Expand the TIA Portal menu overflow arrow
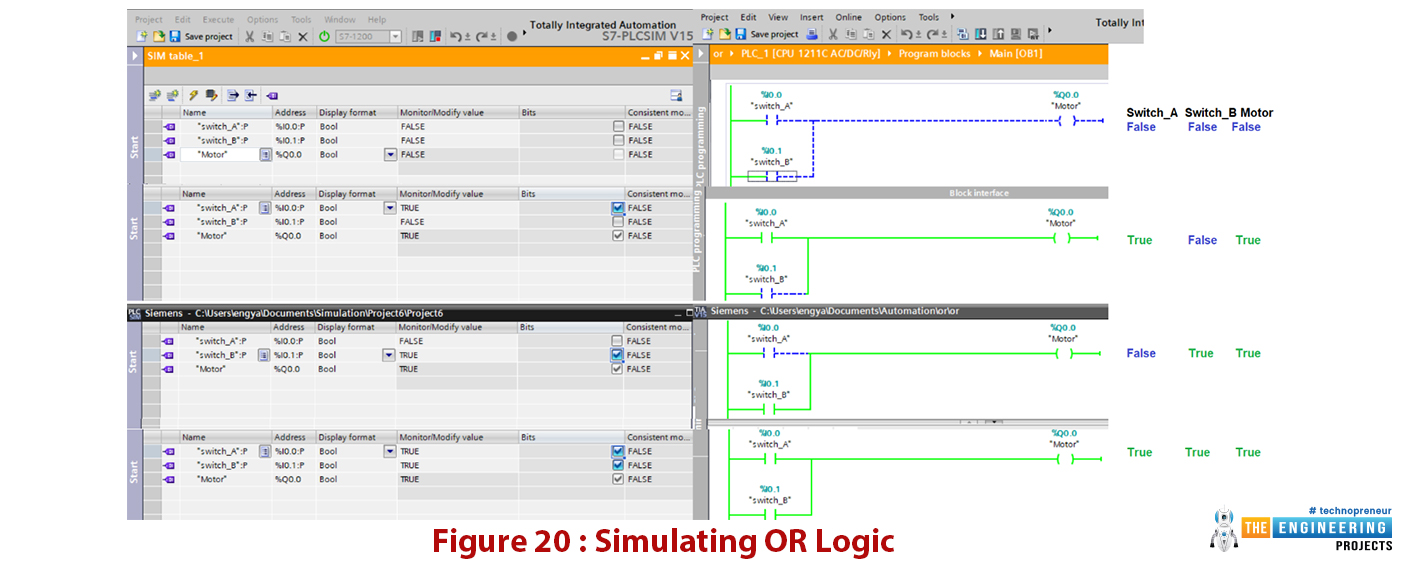The height and width of the screenshot is (570, 1428). click(952, 17)
